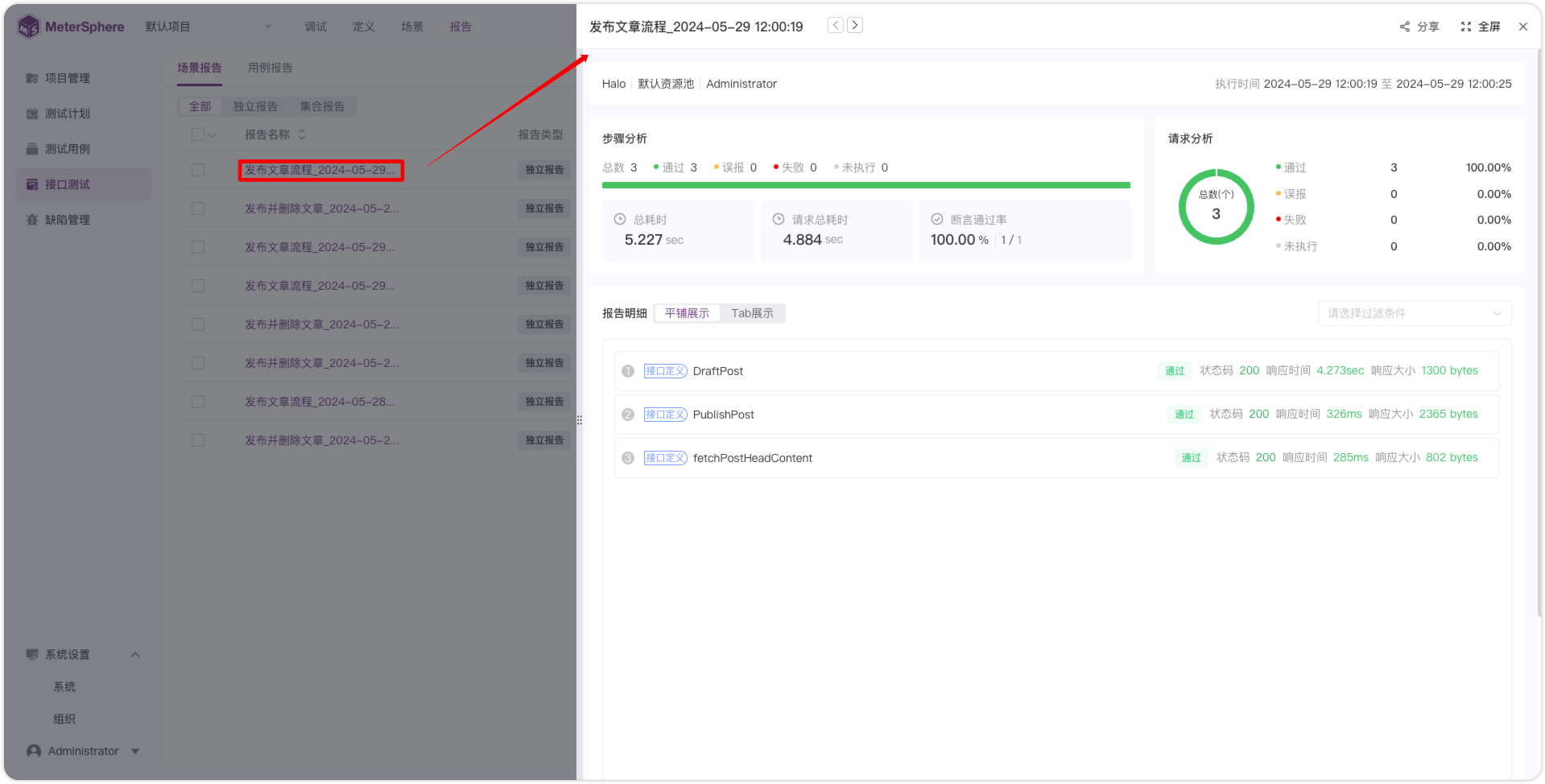Tick checkbox for 发布文章流程_2024-05-28 row
This screenshot has width=1545, height=784.
click(198, 402)
